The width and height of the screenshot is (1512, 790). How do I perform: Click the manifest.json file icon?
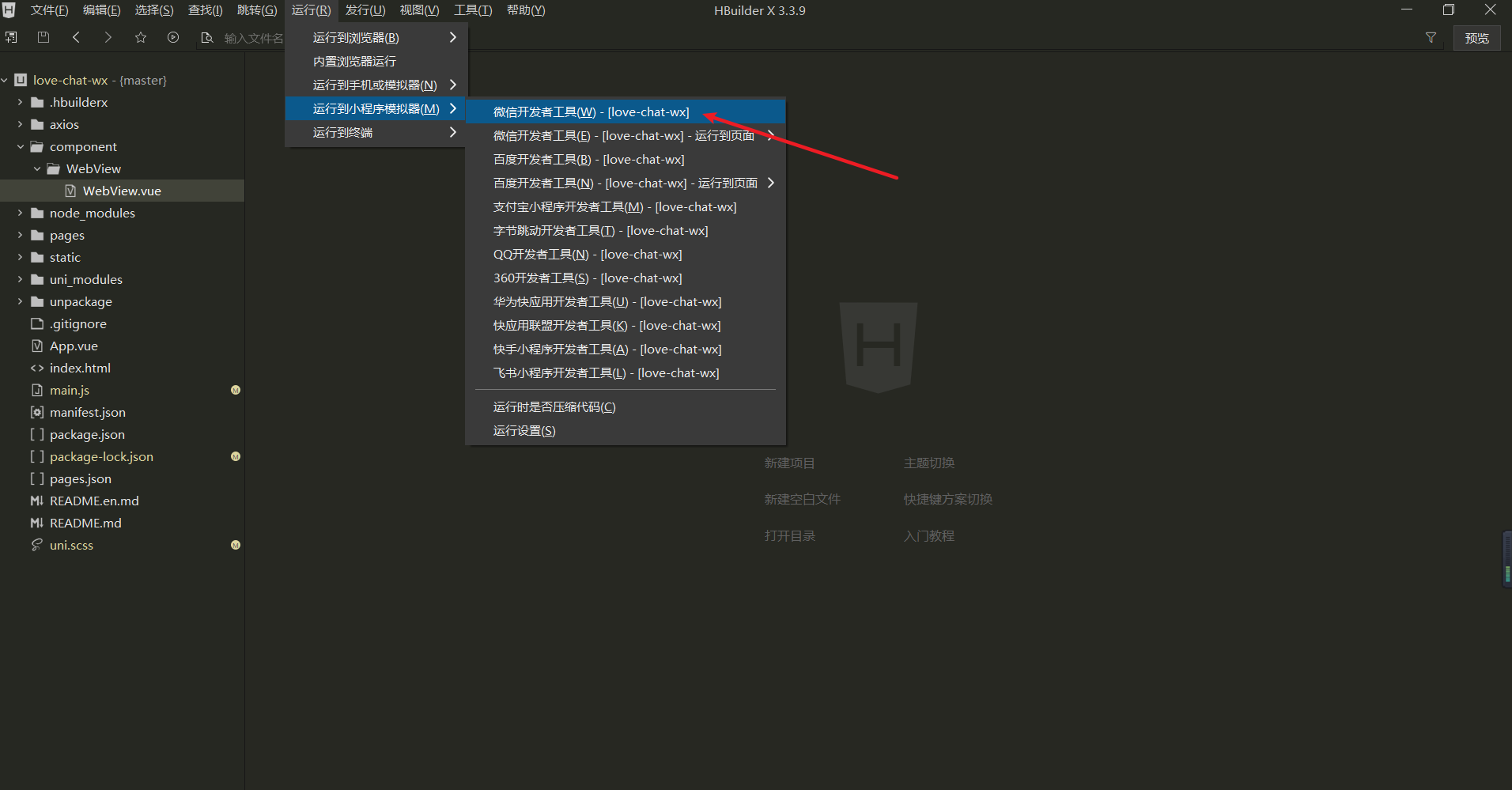37,412
